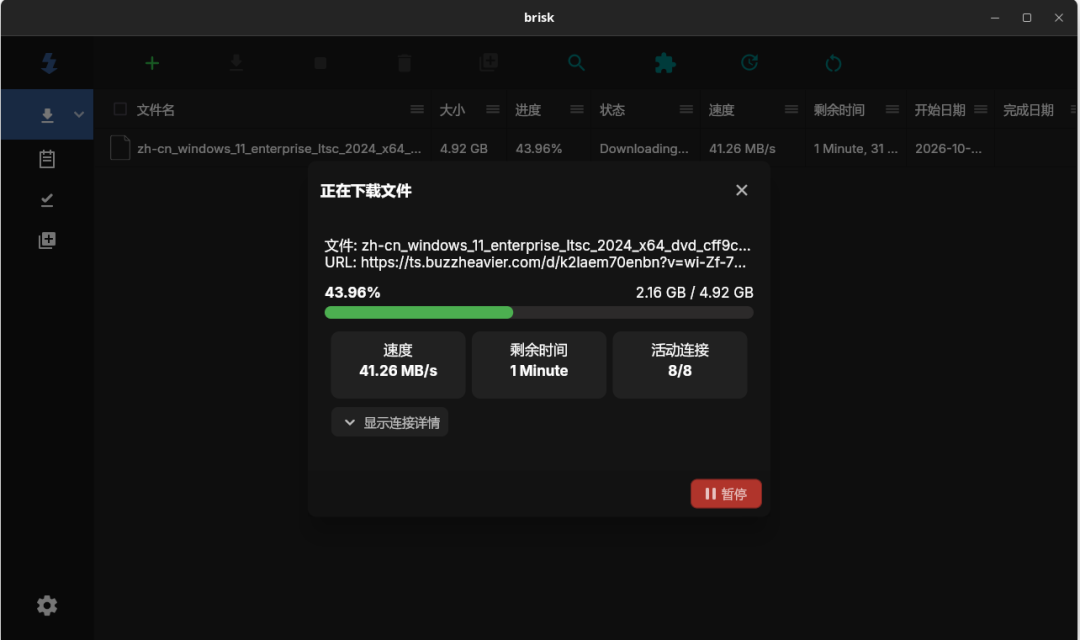This screenshot has width=1080, height=640.
Task: Click the scheduler clock-refresh icon
Action: coord(749,63)
